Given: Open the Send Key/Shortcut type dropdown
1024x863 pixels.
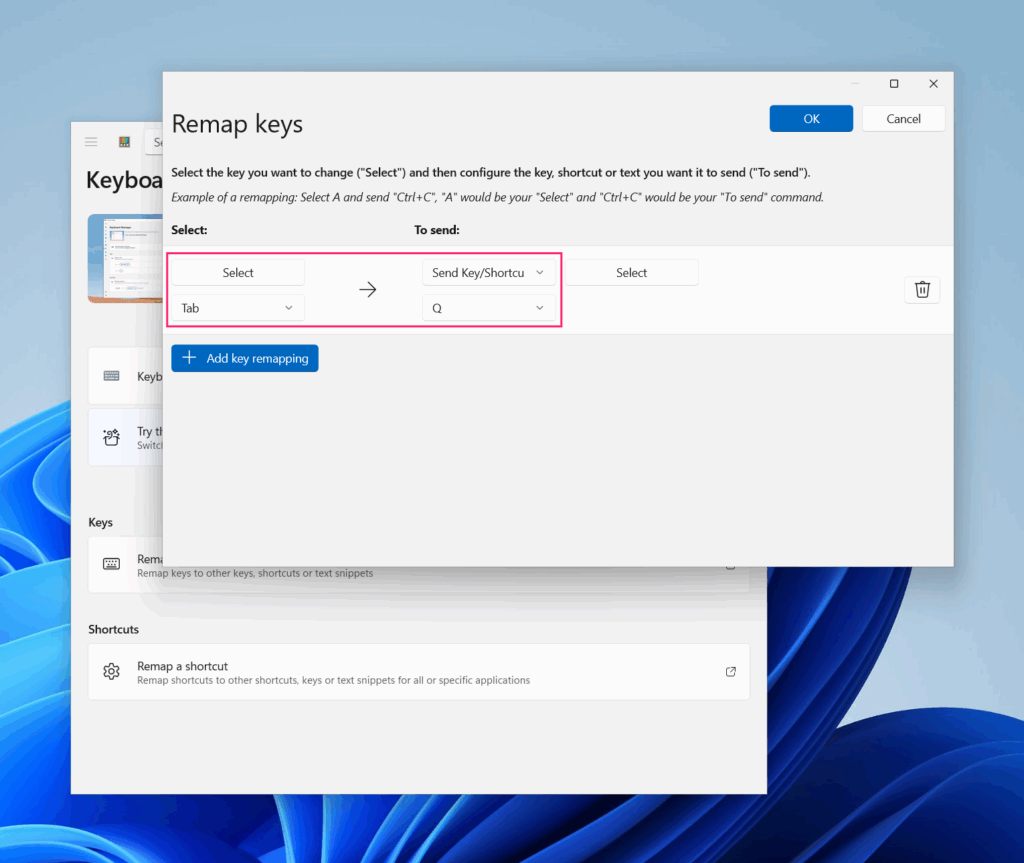Looking at the screenshot, I should tap(488, 272).
